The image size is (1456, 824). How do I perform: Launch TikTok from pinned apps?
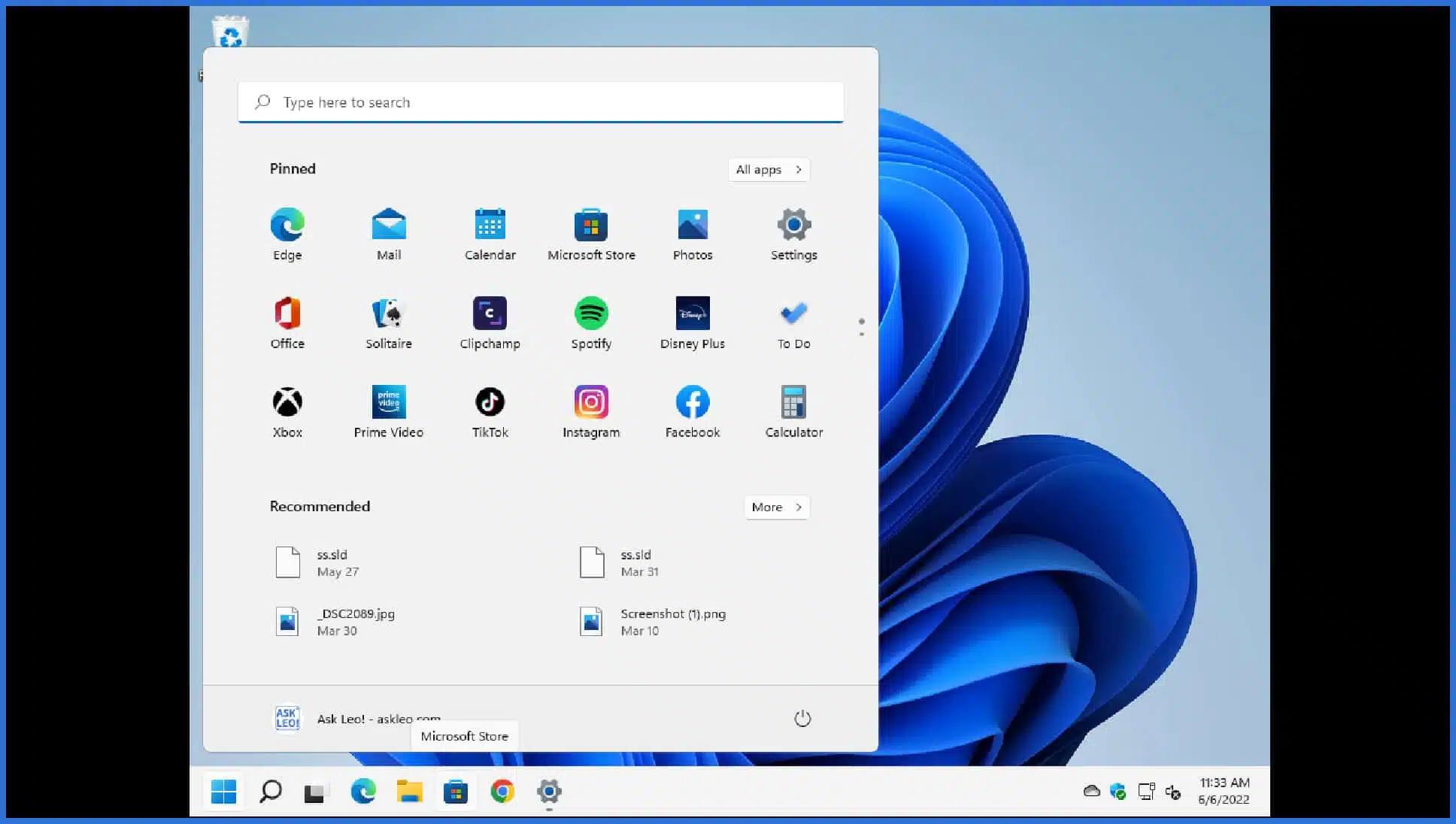tap(490, 411)
